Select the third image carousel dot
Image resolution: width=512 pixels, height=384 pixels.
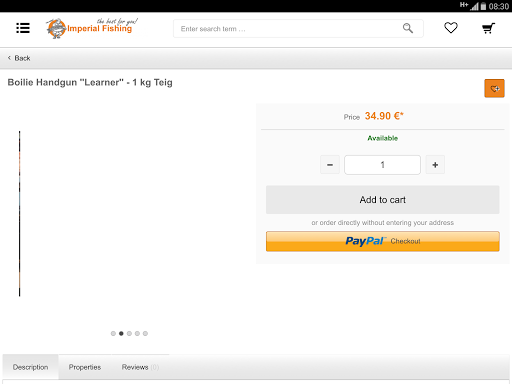[129, 333]
